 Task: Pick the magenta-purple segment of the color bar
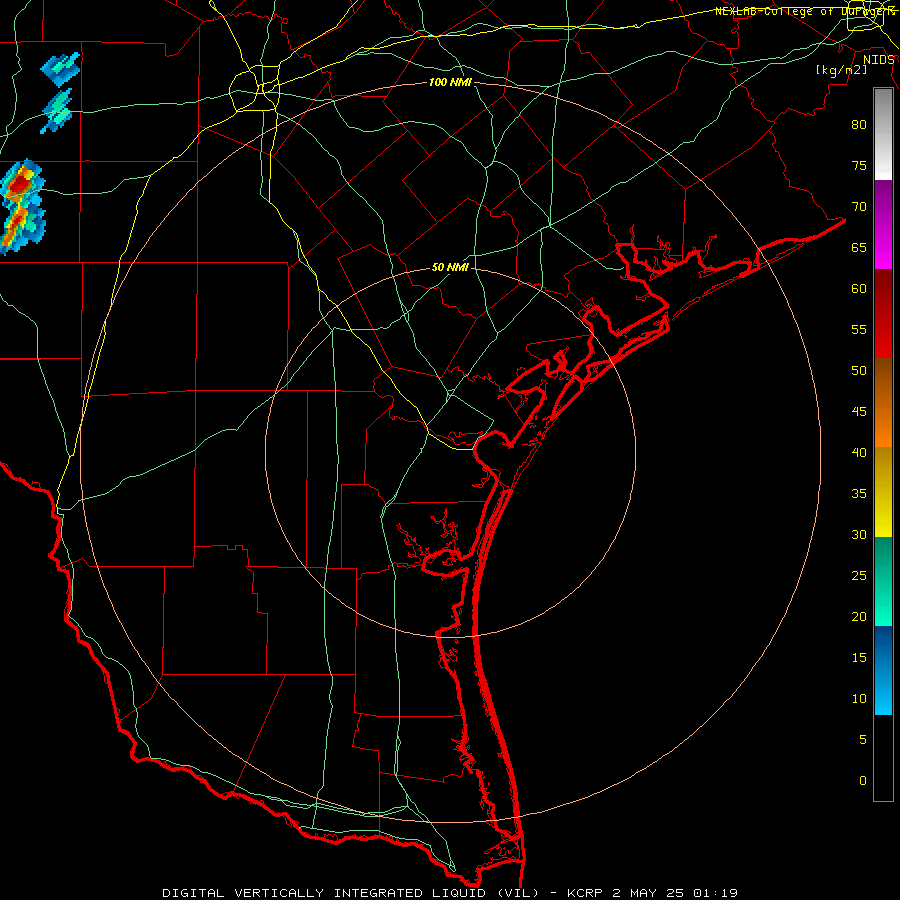pyautogui.click(x=883, y=224)
